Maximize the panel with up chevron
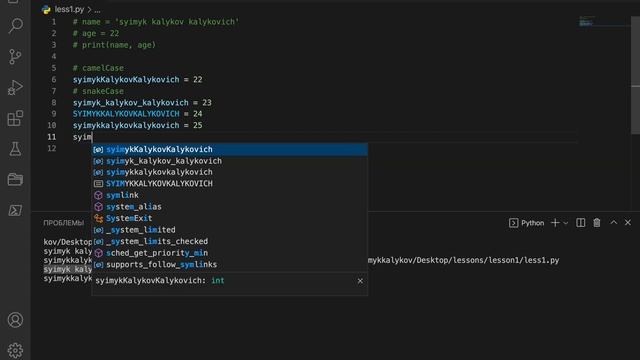 coord(613,222)
